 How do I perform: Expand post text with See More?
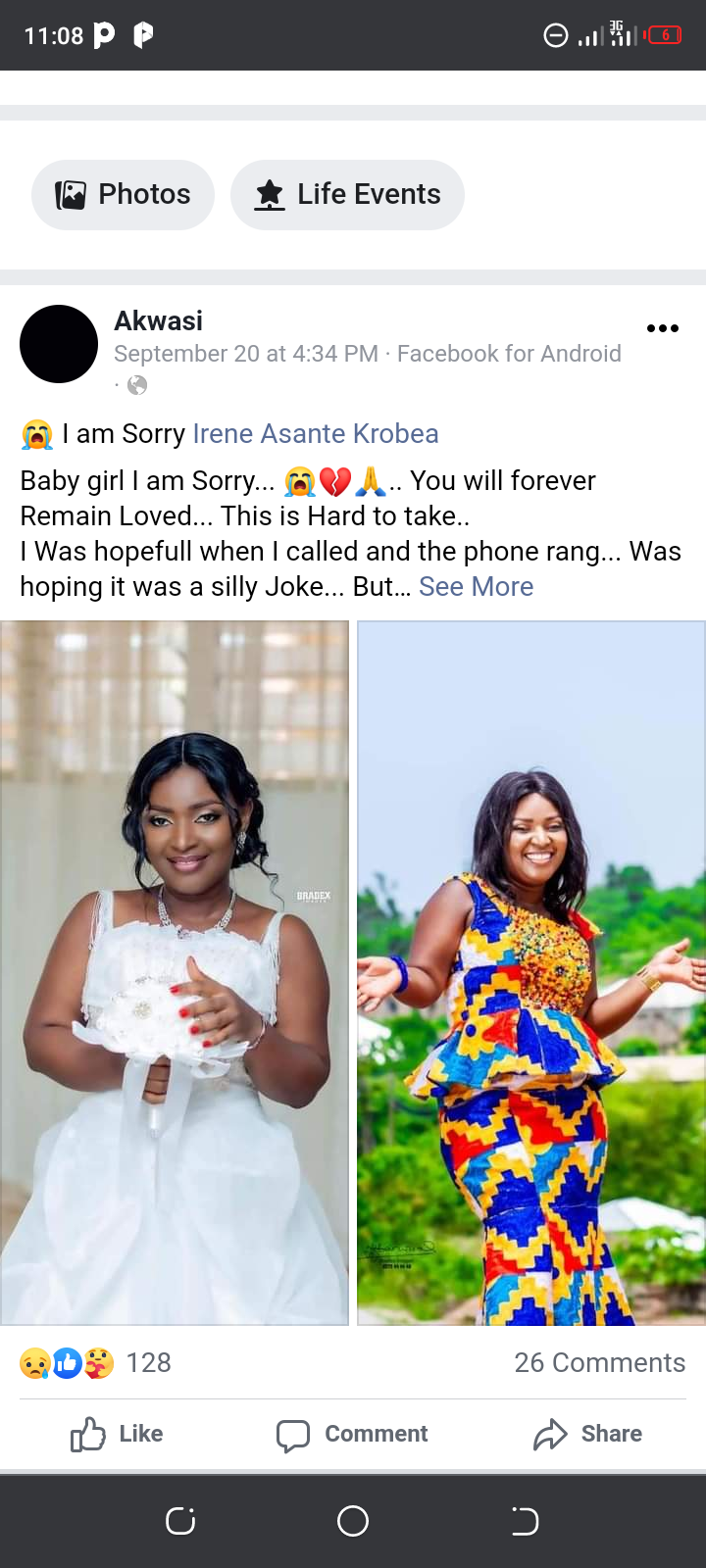(476, 586)
